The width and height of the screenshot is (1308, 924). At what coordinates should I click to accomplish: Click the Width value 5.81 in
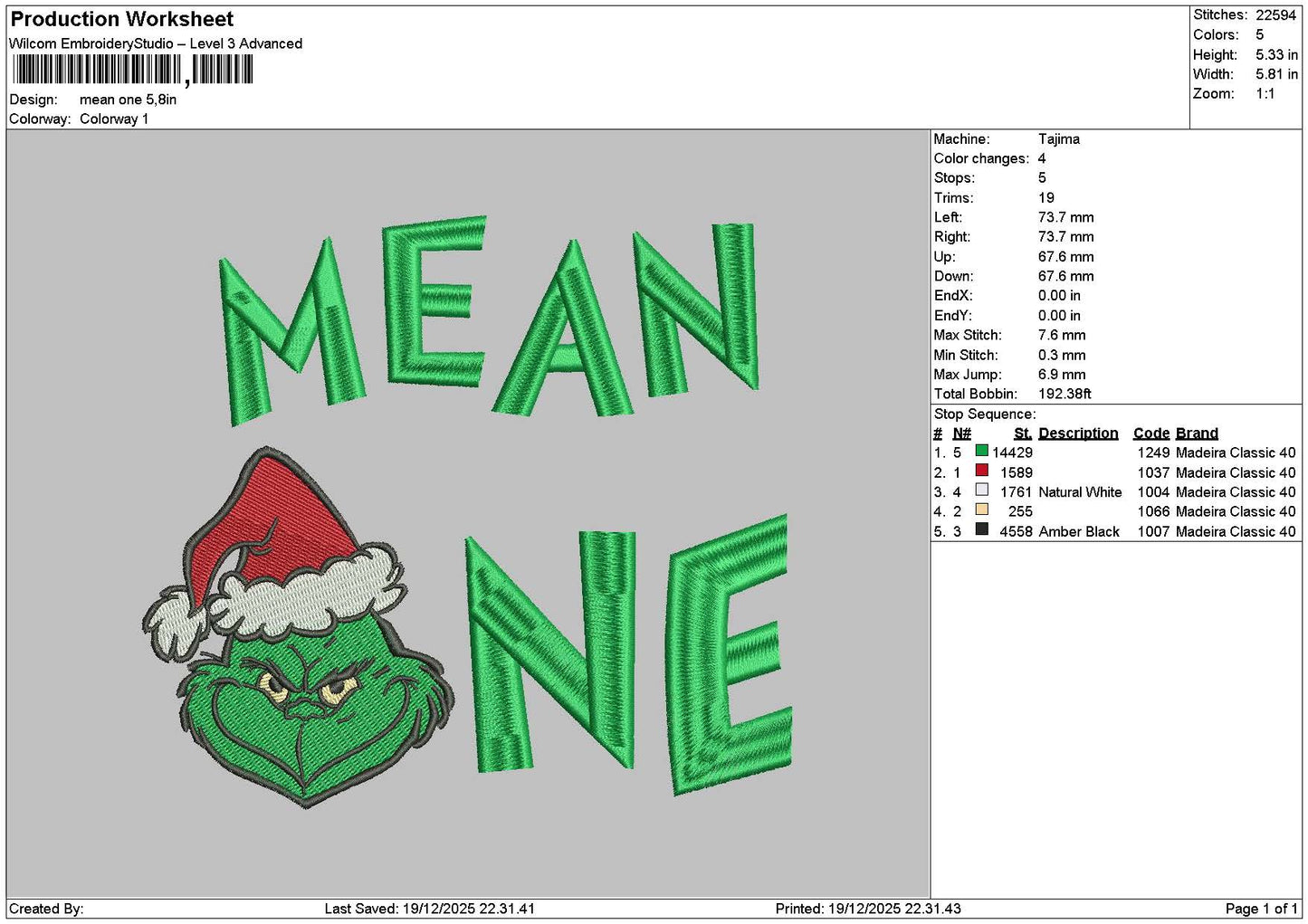[x=1276, y=74]
